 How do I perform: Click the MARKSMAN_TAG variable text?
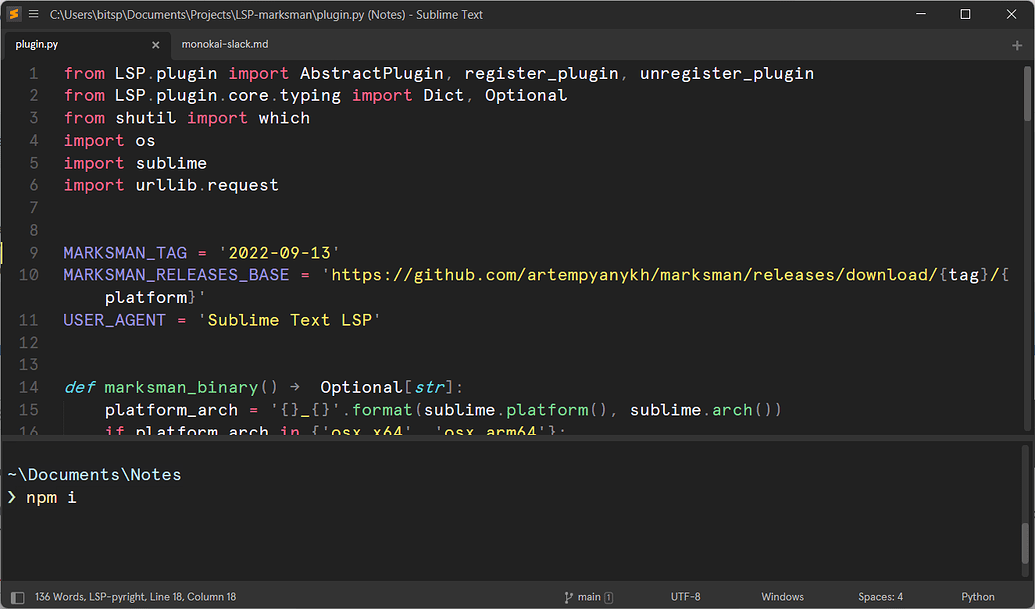pos(124,252)
